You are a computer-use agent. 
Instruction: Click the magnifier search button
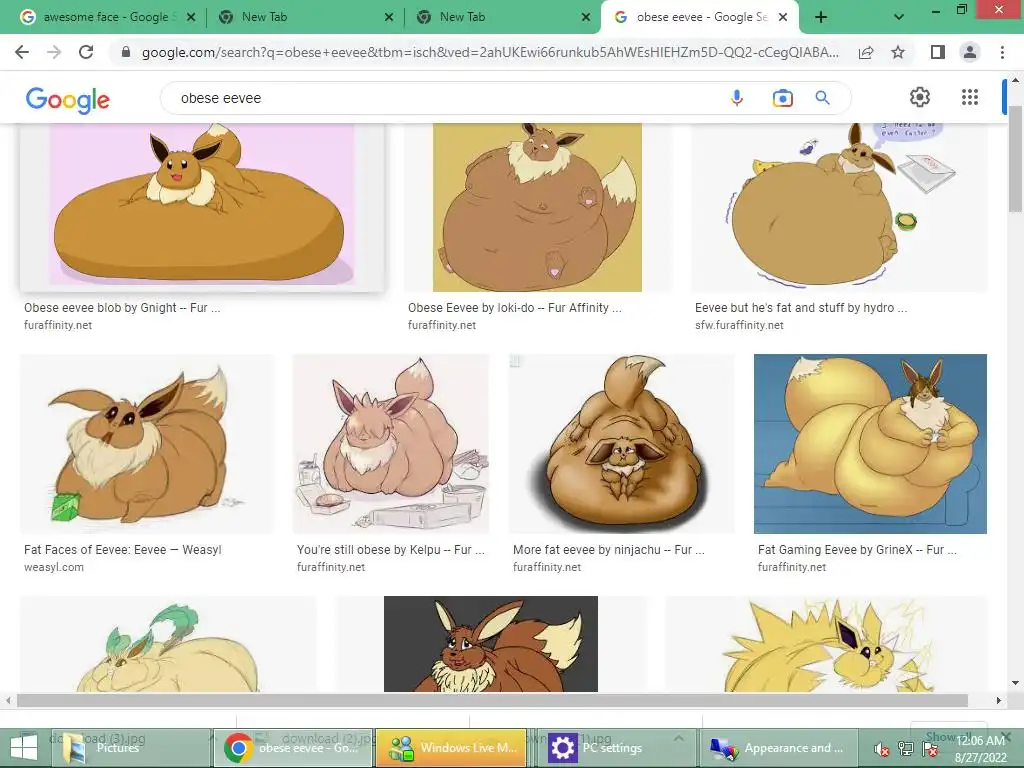pyautogui.click(x=822, y=98)
